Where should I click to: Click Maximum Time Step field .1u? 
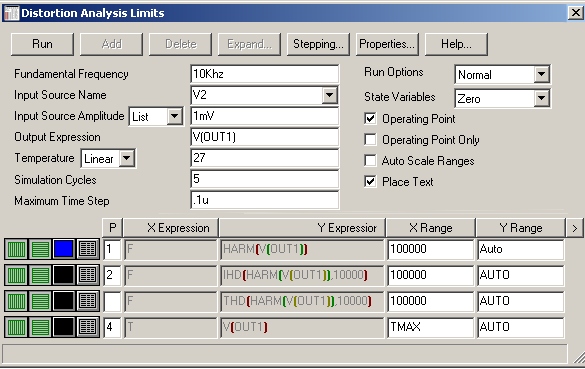click(x=265, y=200)
